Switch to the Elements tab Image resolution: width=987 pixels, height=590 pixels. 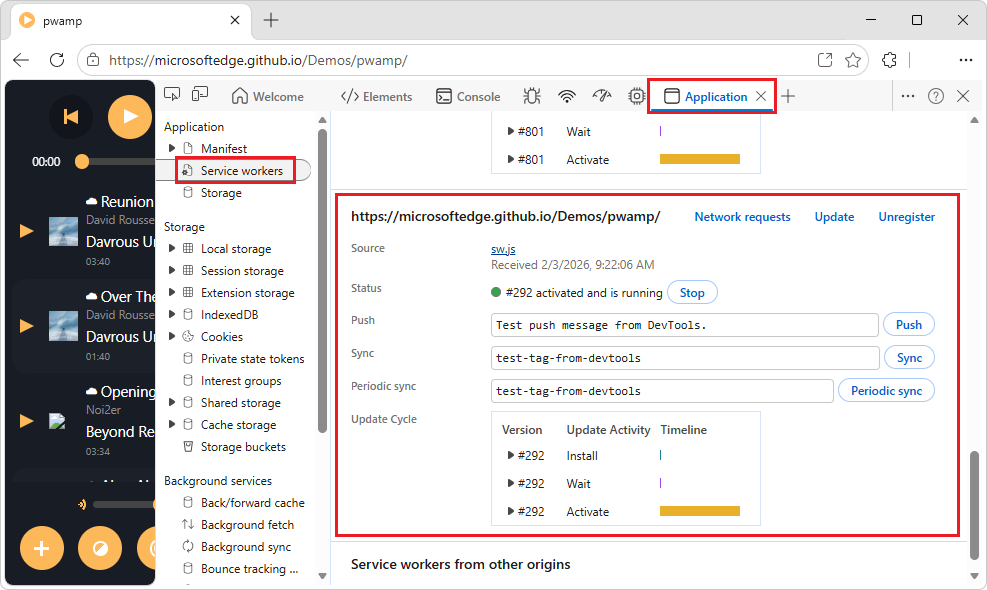point(376,96)
